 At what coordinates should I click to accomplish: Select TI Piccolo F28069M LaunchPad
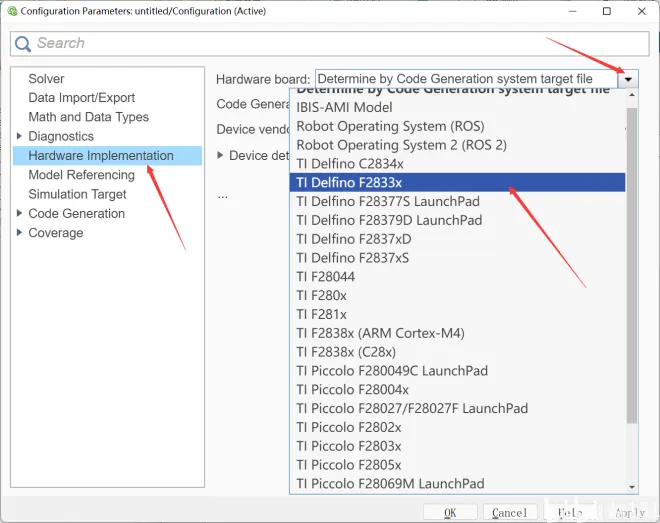458,483
